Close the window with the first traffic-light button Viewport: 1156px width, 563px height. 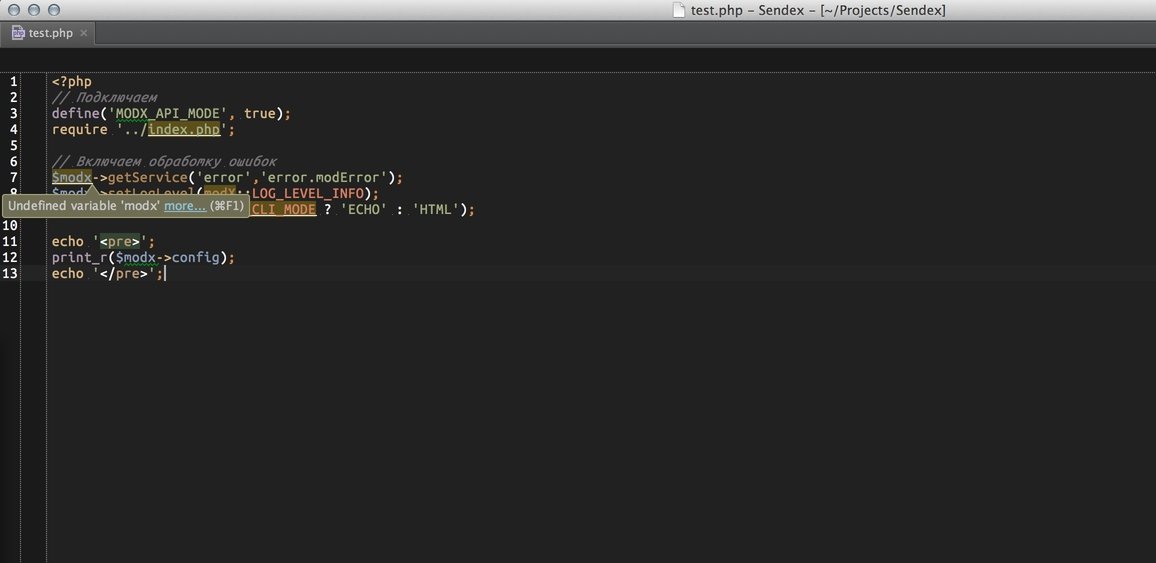coord(13,10)
